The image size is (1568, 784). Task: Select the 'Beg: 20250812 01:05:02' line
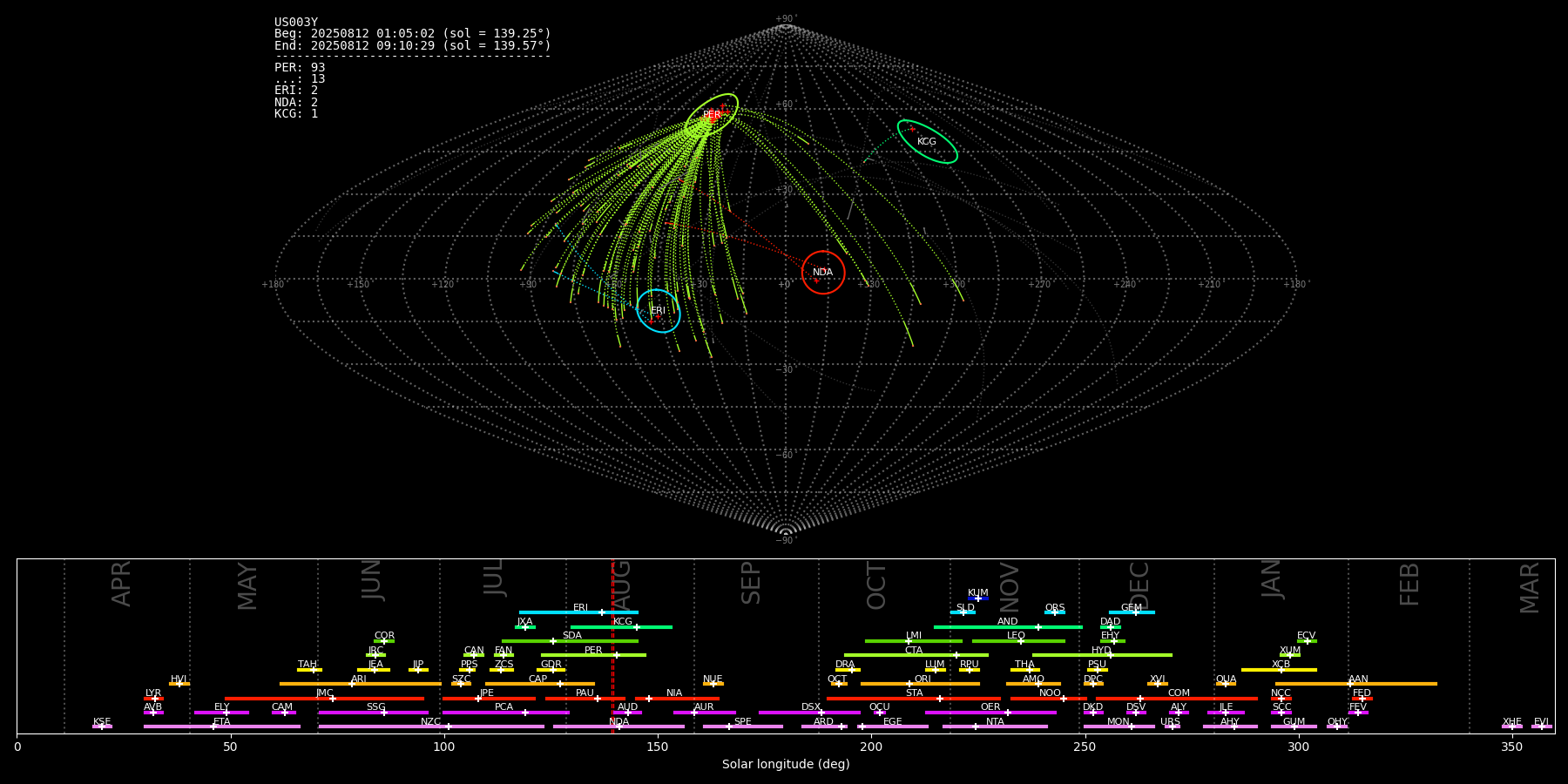(x=413, y=34)
